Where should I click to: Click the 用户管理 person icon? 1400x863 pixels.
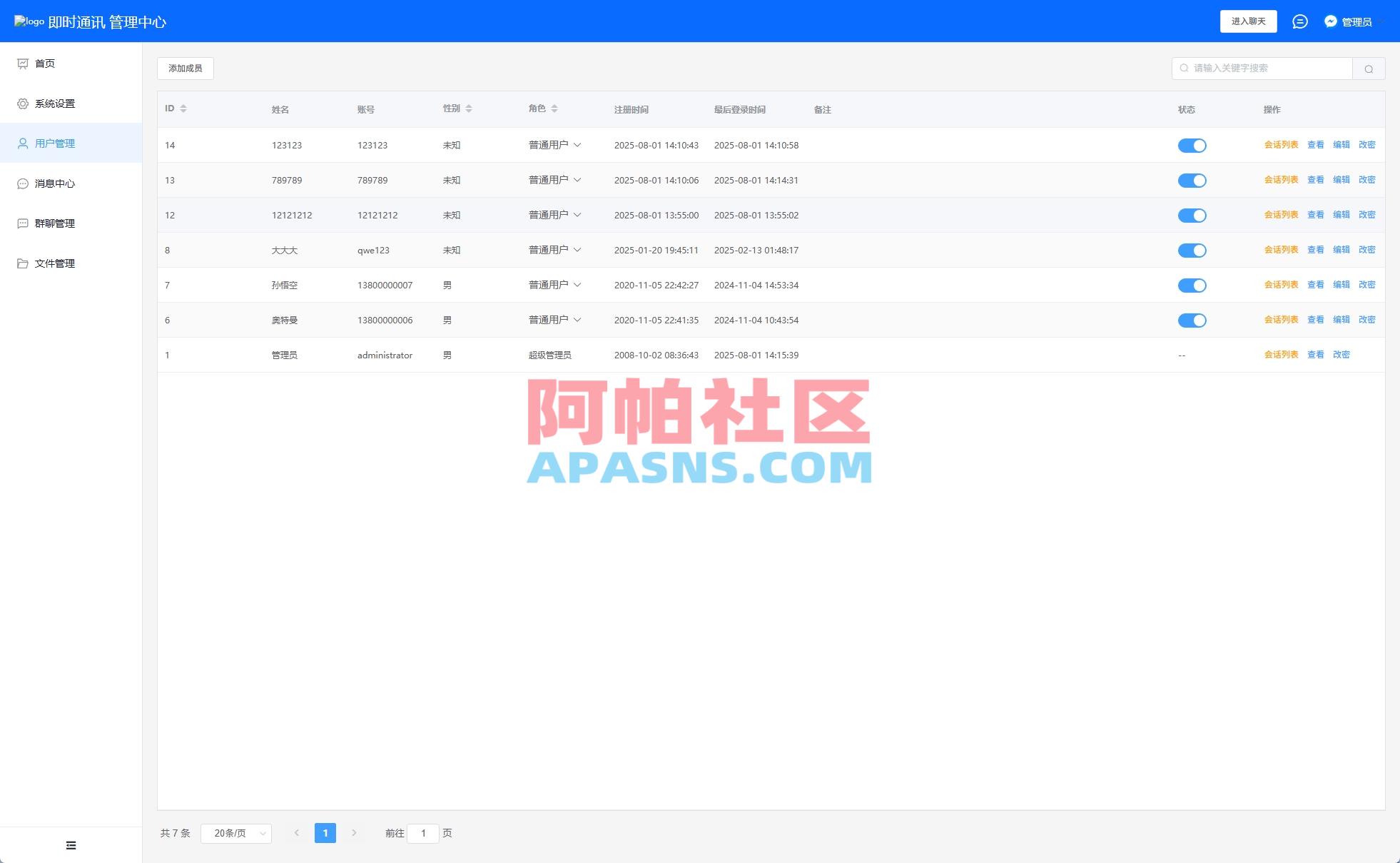click(22, 143)
